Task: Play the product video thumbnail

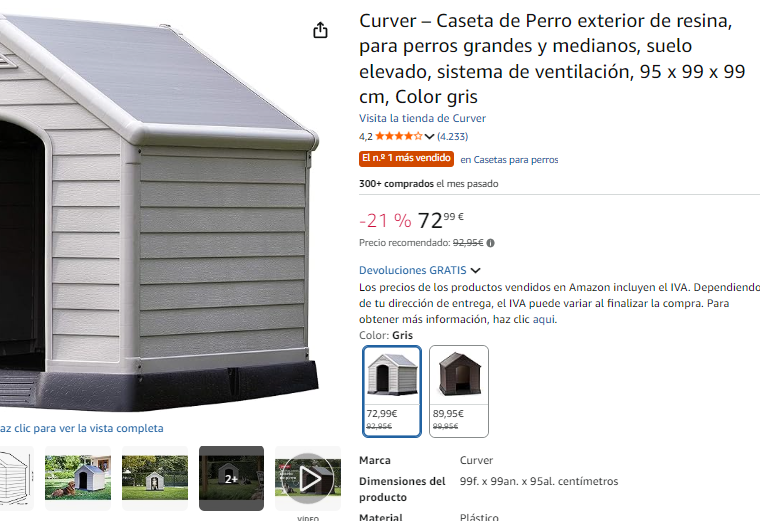Action: [x=308, y=478]
